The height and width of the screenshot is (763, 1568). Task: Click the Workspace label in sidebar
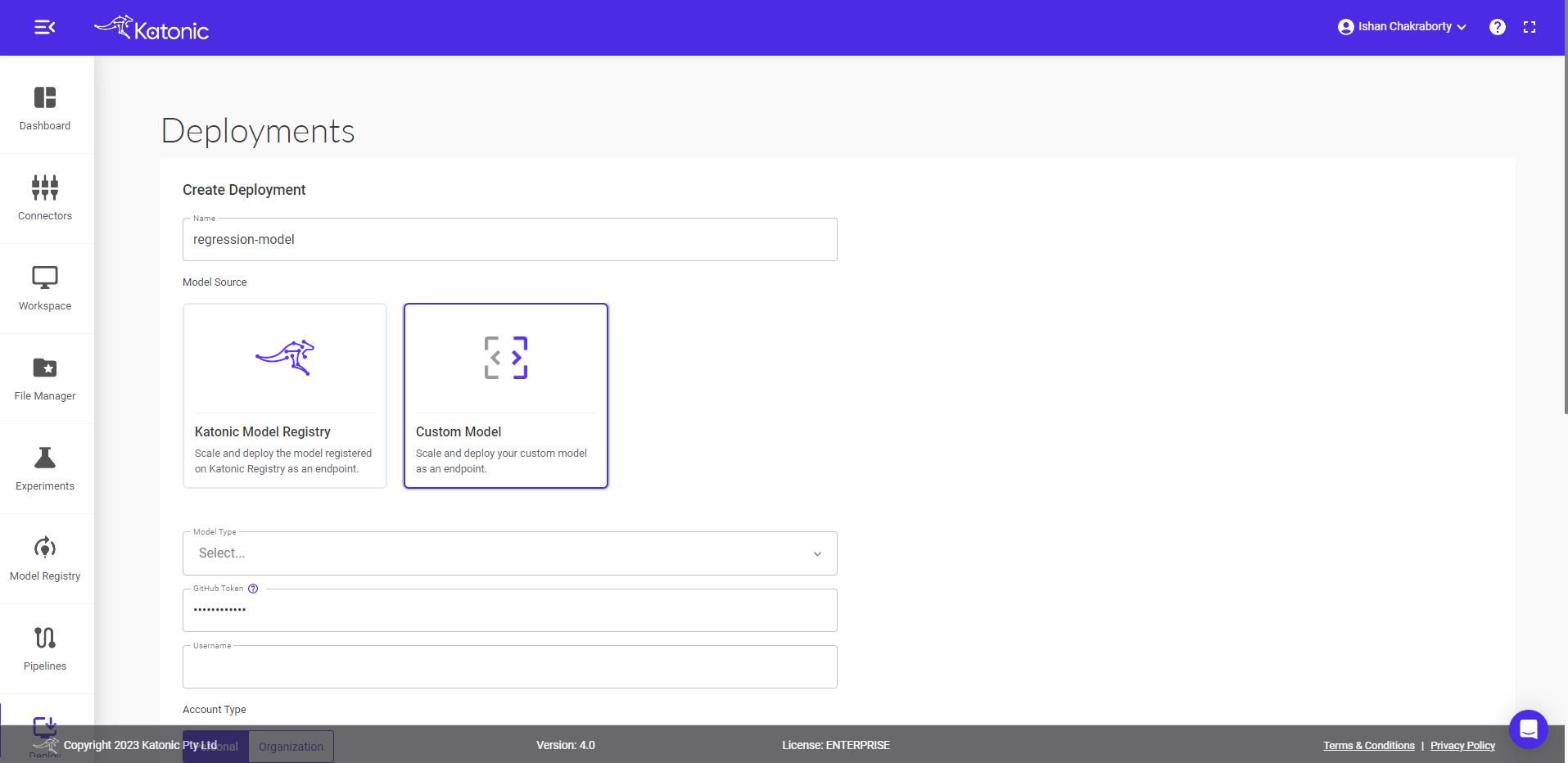[x=45, y=306]
